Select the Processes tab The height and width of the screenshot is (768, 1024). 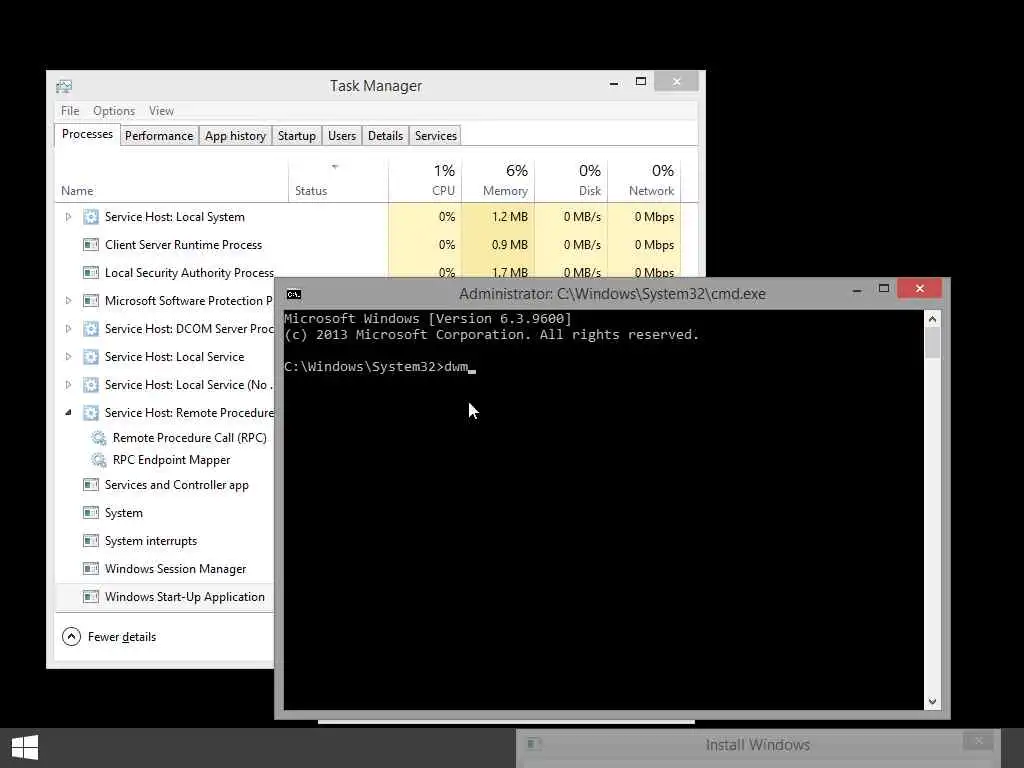tap(88, 135)
